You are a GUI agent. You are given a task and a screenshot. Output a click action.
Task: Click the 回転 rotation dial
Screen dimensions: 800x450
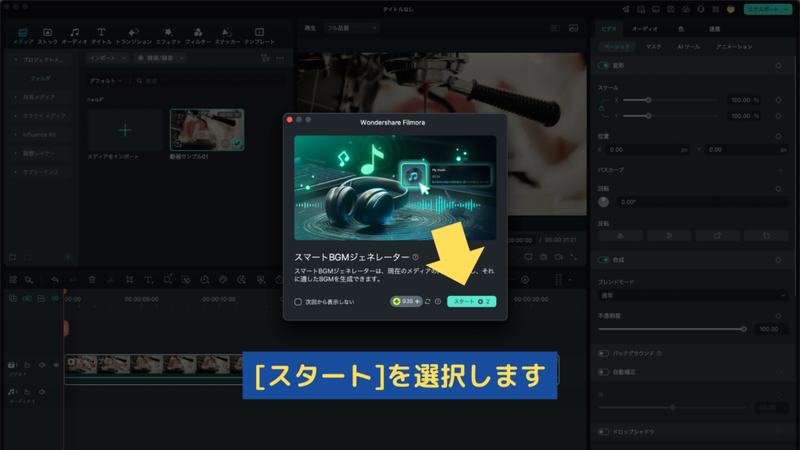coord(604,202)
